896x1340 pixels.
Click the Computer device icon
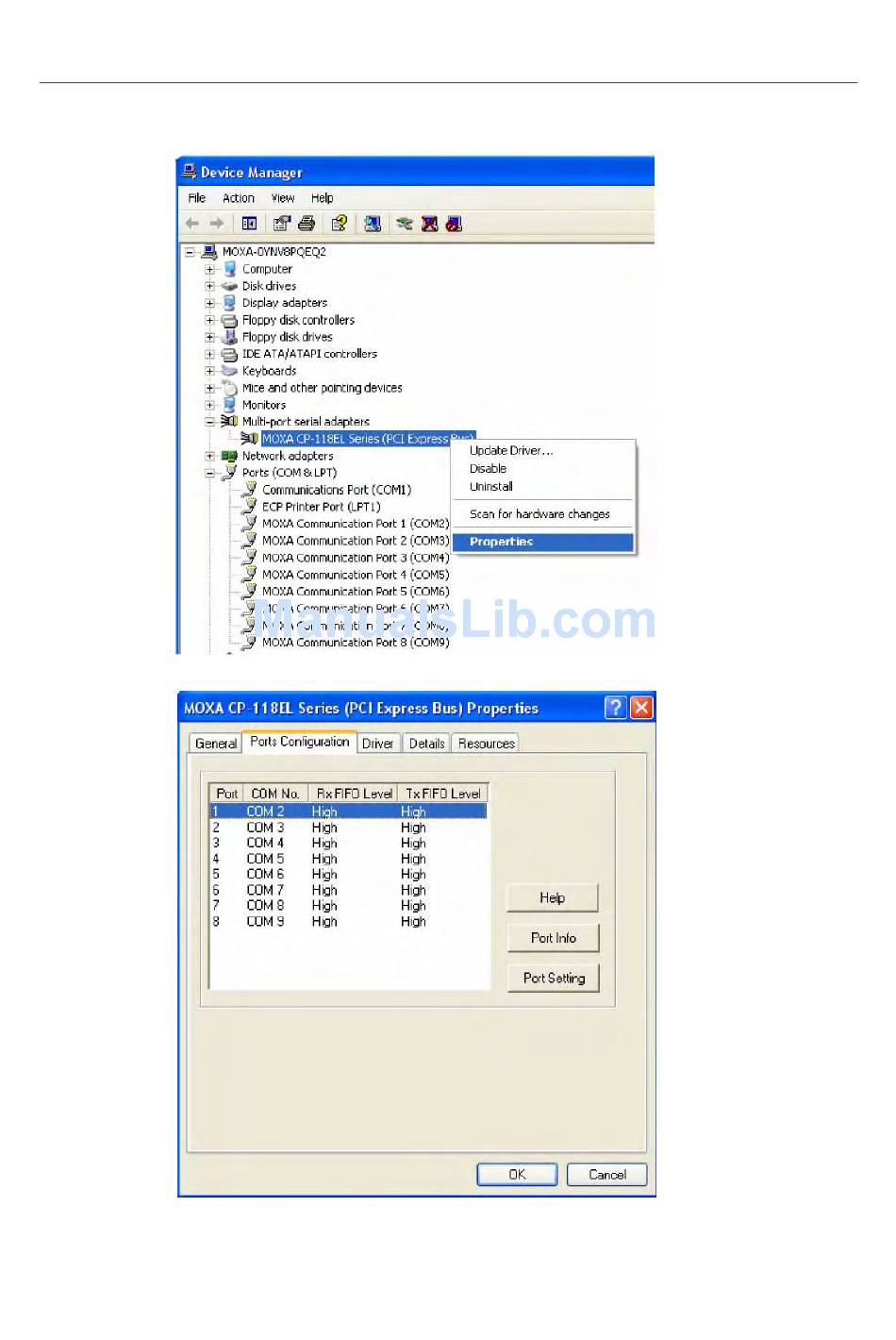tap(229, 269)
